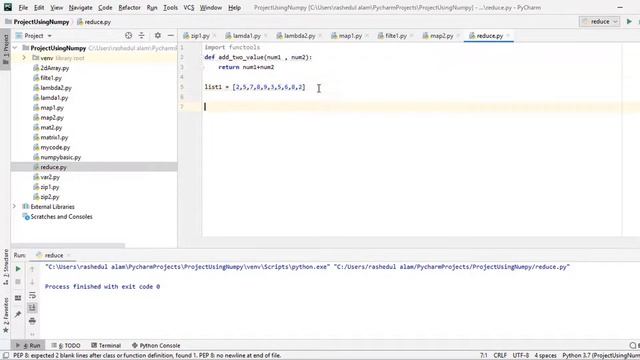Screen dimensions: 640x360
Task: Switch to the map2.py editor tab
Action: point(441,36)
